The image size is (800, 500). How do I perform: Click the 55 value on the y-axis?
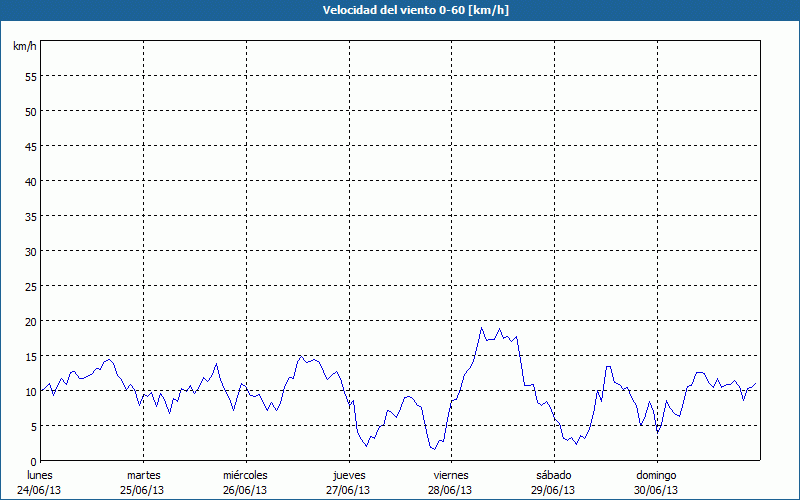click(30, 77)
